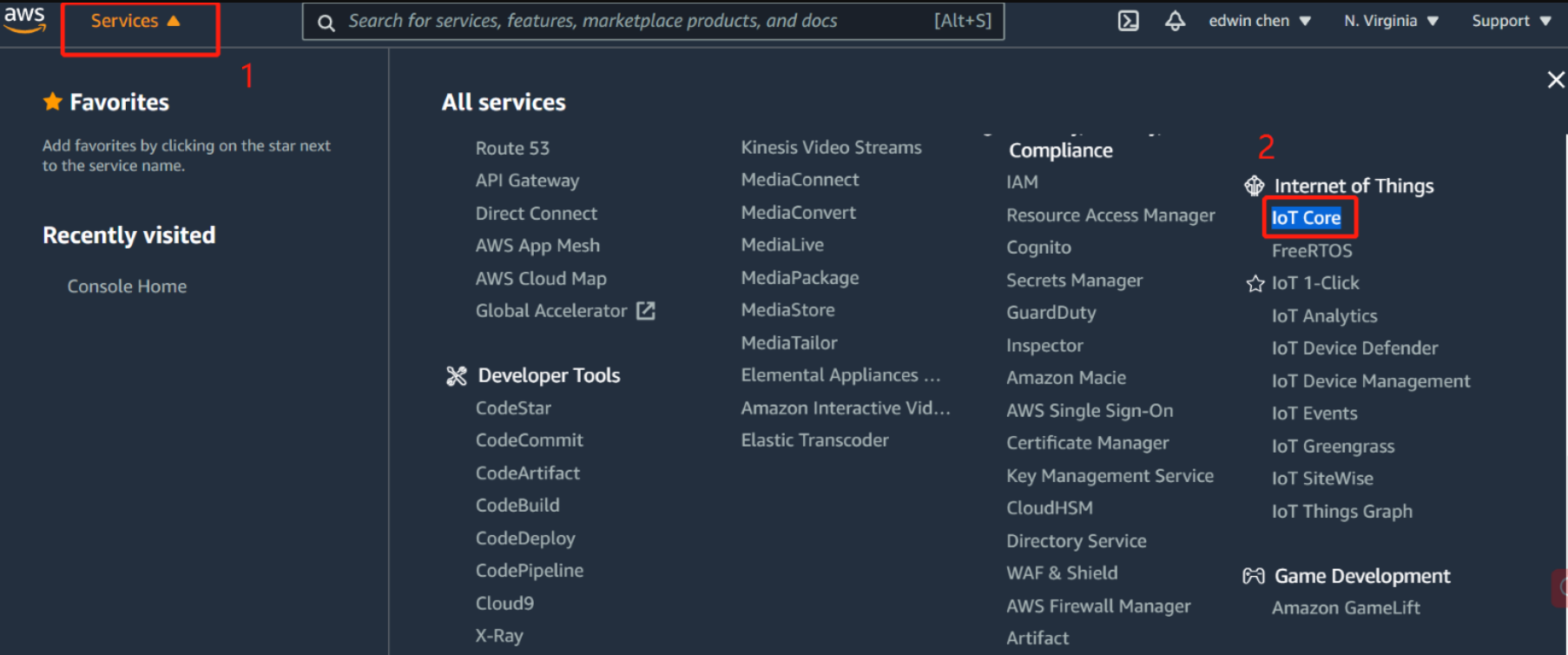The image size is (1568, 655).
Task: Open GuardDuty service
Action: pyautogui.click(x=1051, y=313)
